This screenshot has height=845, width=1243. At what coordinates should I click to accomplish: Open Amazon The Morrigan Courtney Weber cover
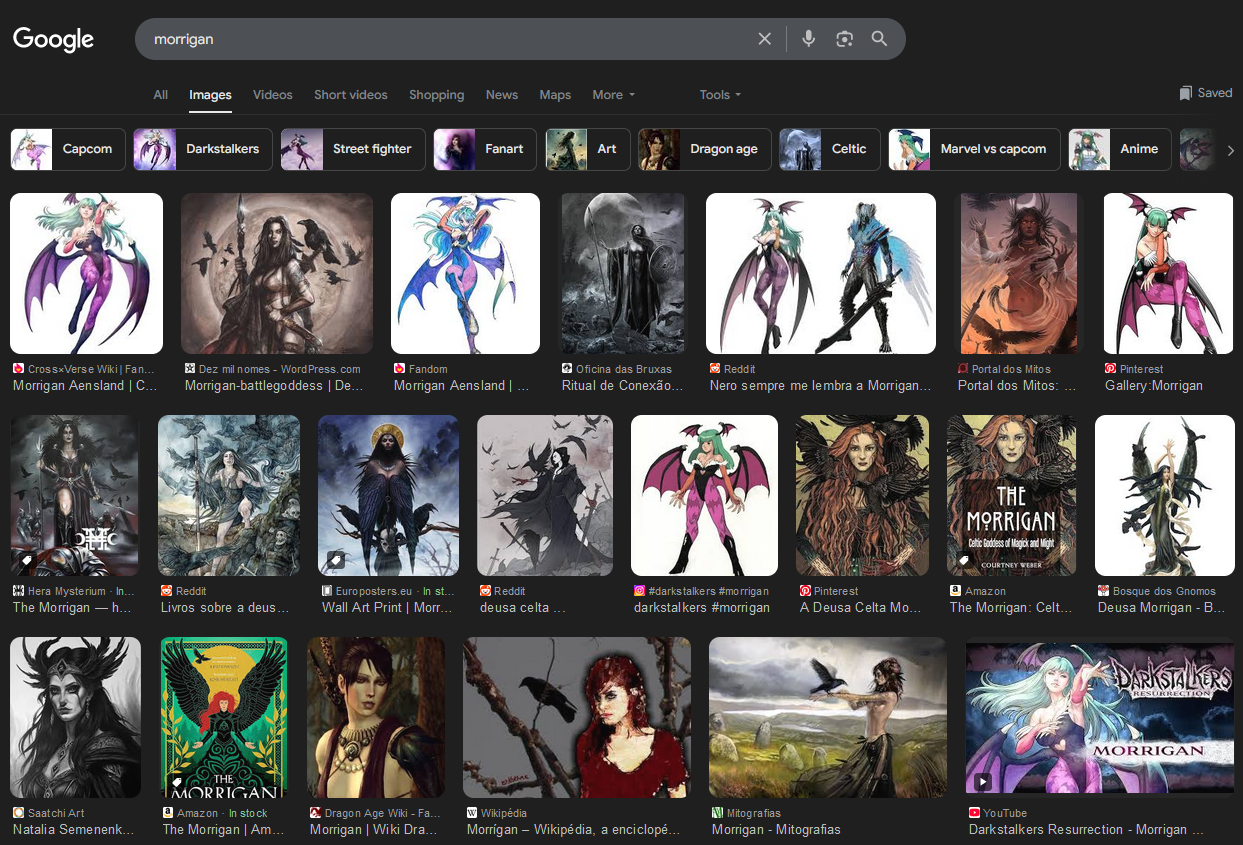coord(1012,495)
